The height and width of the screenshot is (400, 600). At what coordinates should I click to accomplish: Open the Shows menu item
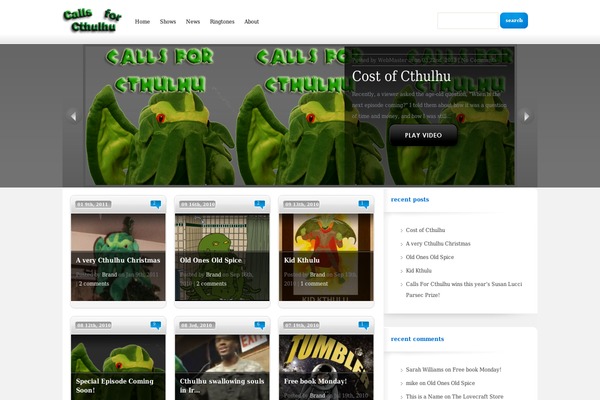pos(168,22)
